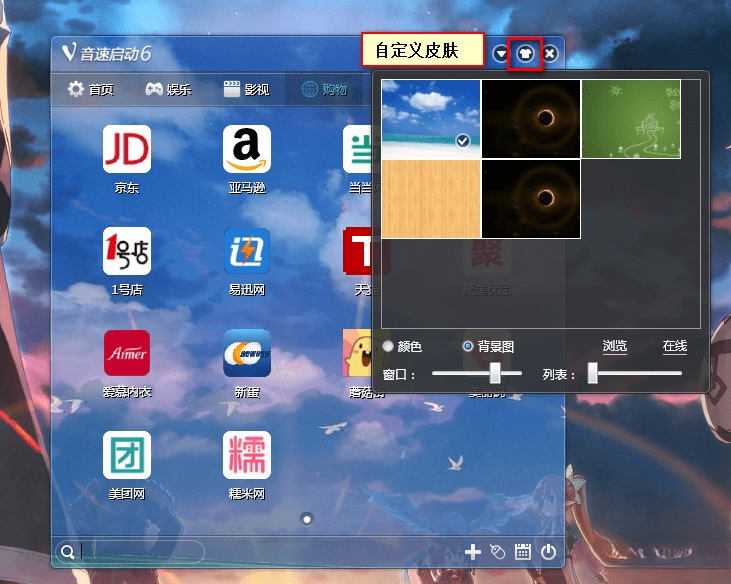Click the page indicator dot
Viewport: 731px width, 584px height.
tap(307, 519)
